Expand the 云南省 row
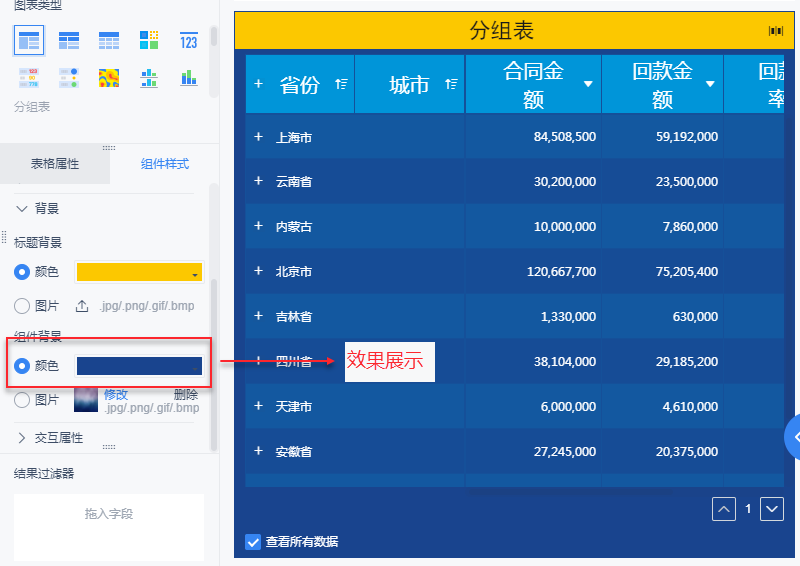 point(259,181)
